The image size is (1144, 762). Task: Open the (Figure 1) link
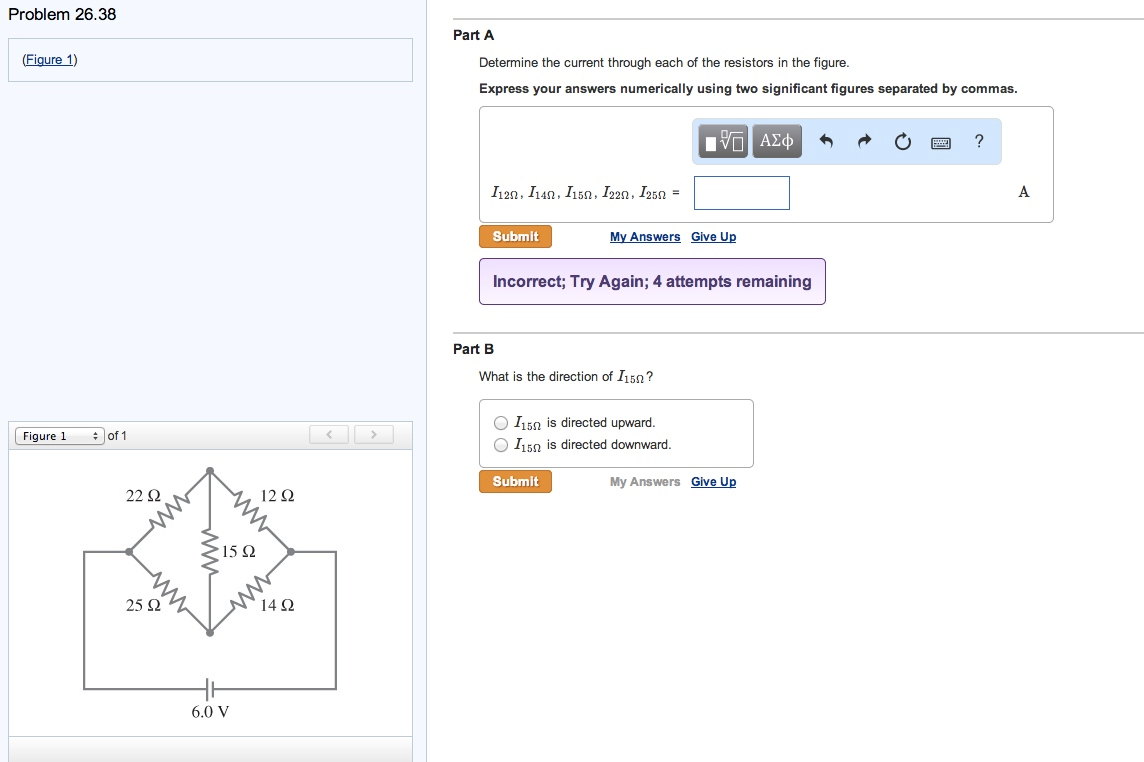50,60
